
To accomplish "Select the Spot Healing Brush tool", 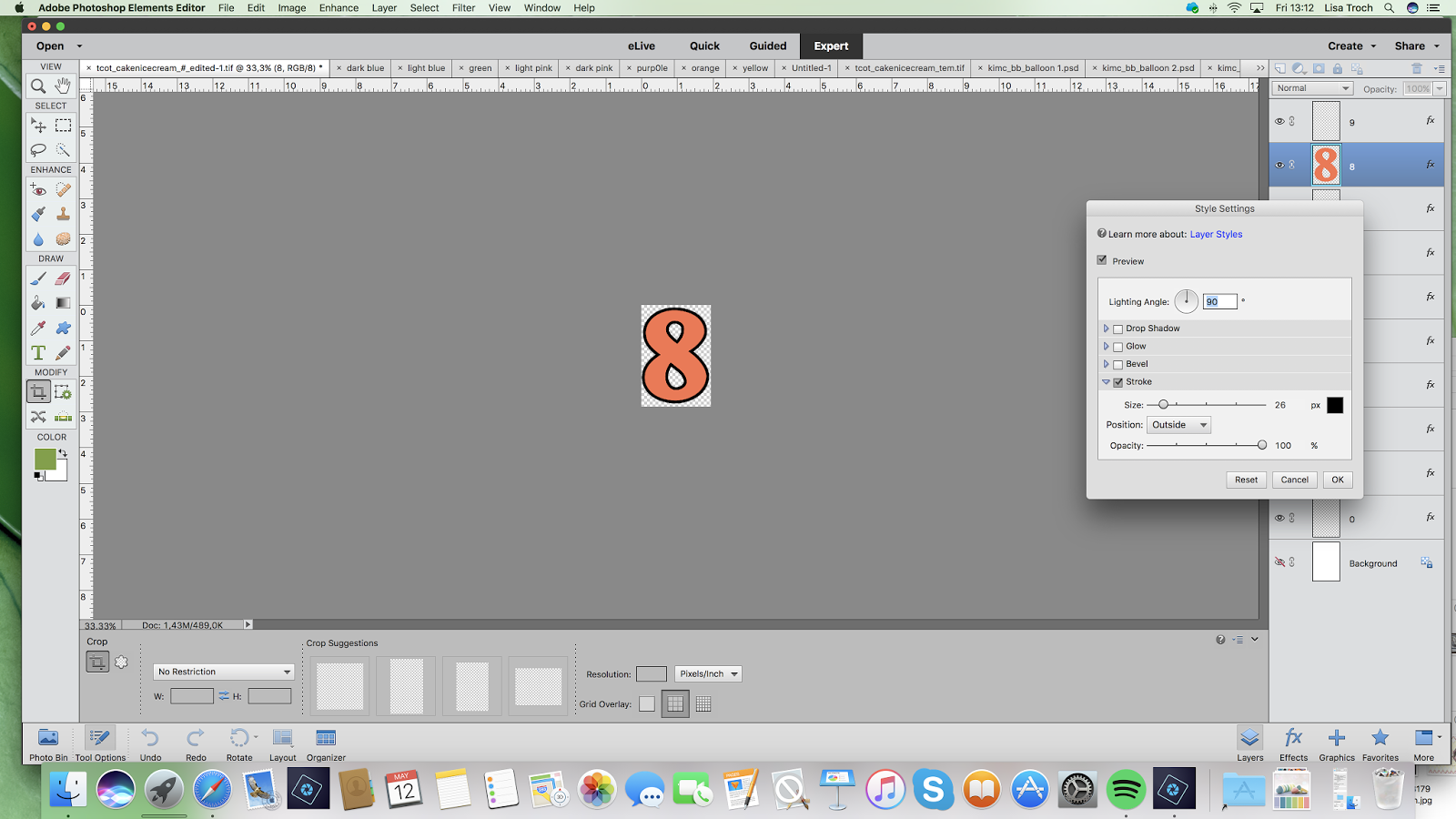I will [63, 189].
